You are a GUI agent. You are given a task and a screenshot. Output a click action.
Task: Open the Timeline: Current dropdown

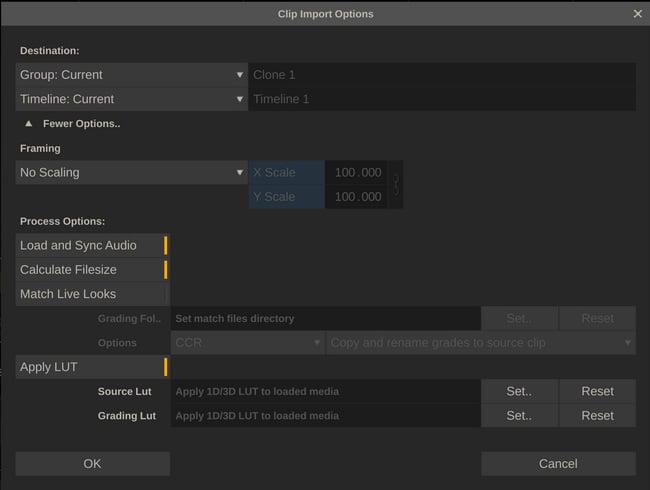pyautogui.click(x=132, y=99)
